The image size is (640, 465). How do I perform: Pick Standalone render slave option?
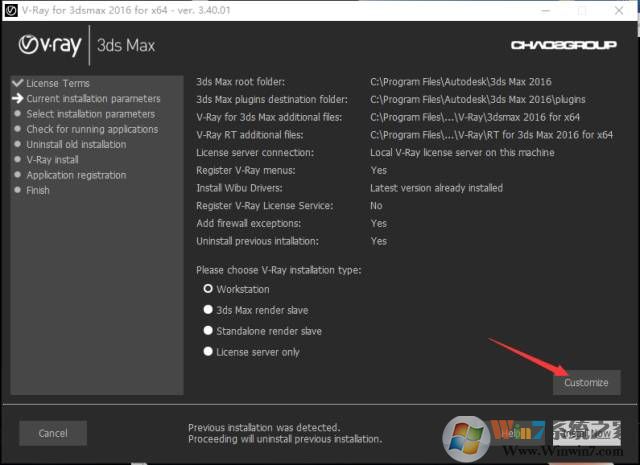click(x=208, y=331)
